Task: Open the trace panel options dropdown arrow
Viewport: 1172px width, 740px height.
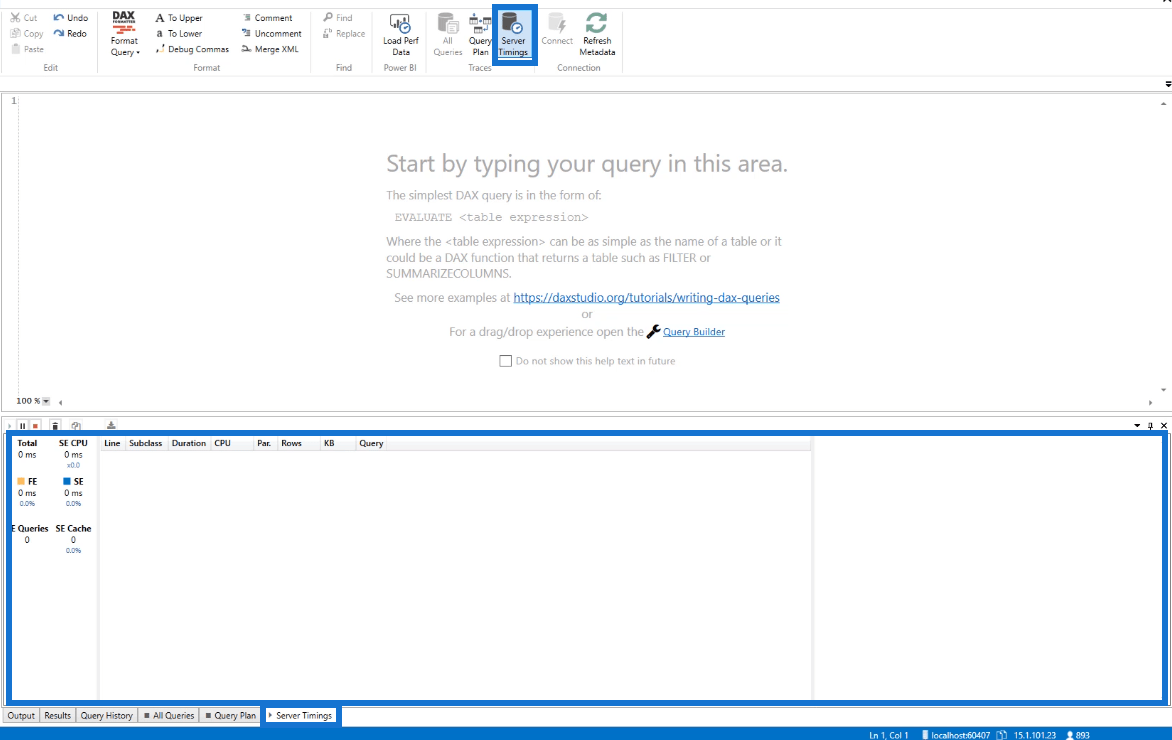Action: click(x=1137, y=425)
